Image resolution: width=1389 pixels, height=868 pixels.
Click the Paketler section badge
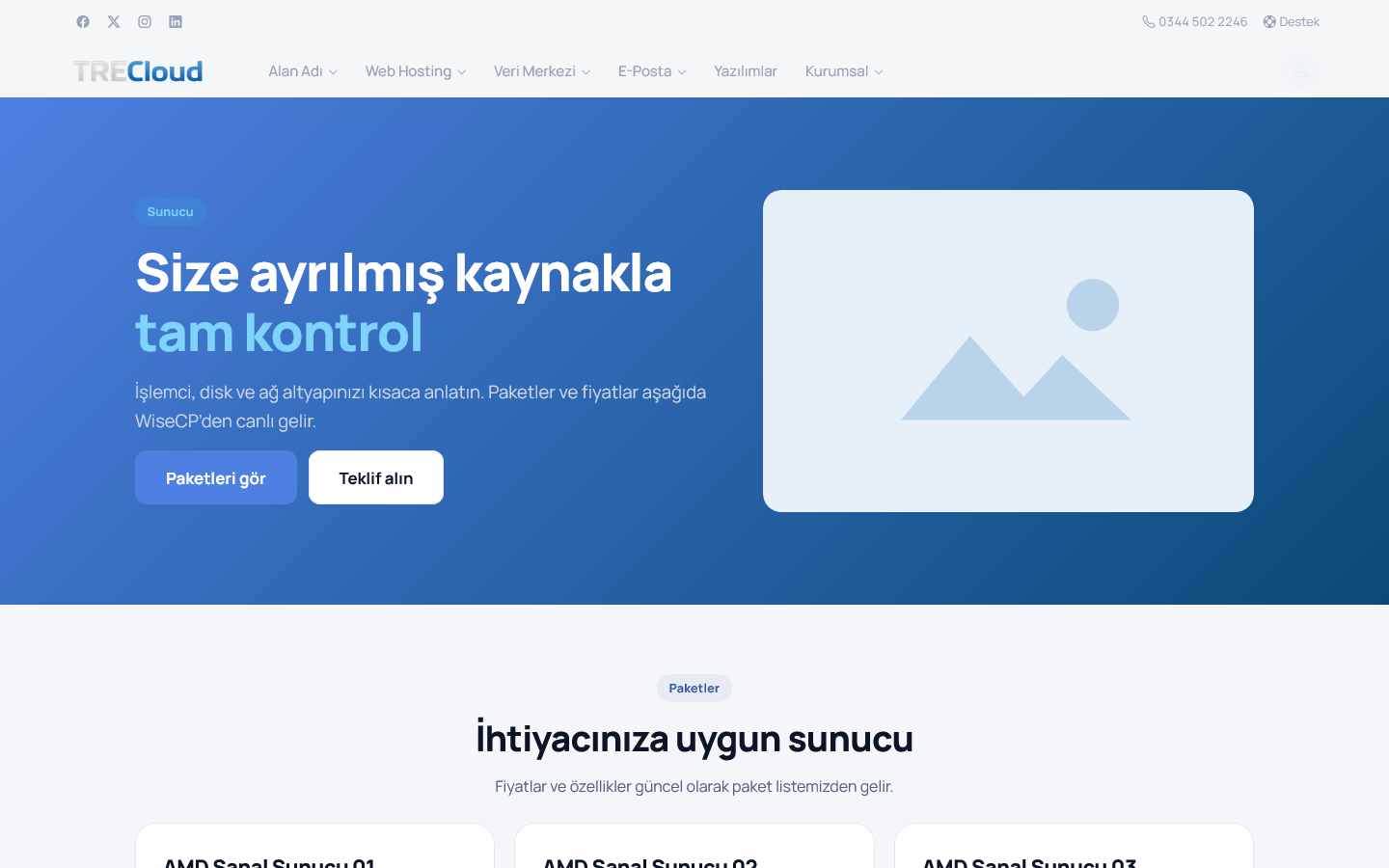click(x=694, y=688)
